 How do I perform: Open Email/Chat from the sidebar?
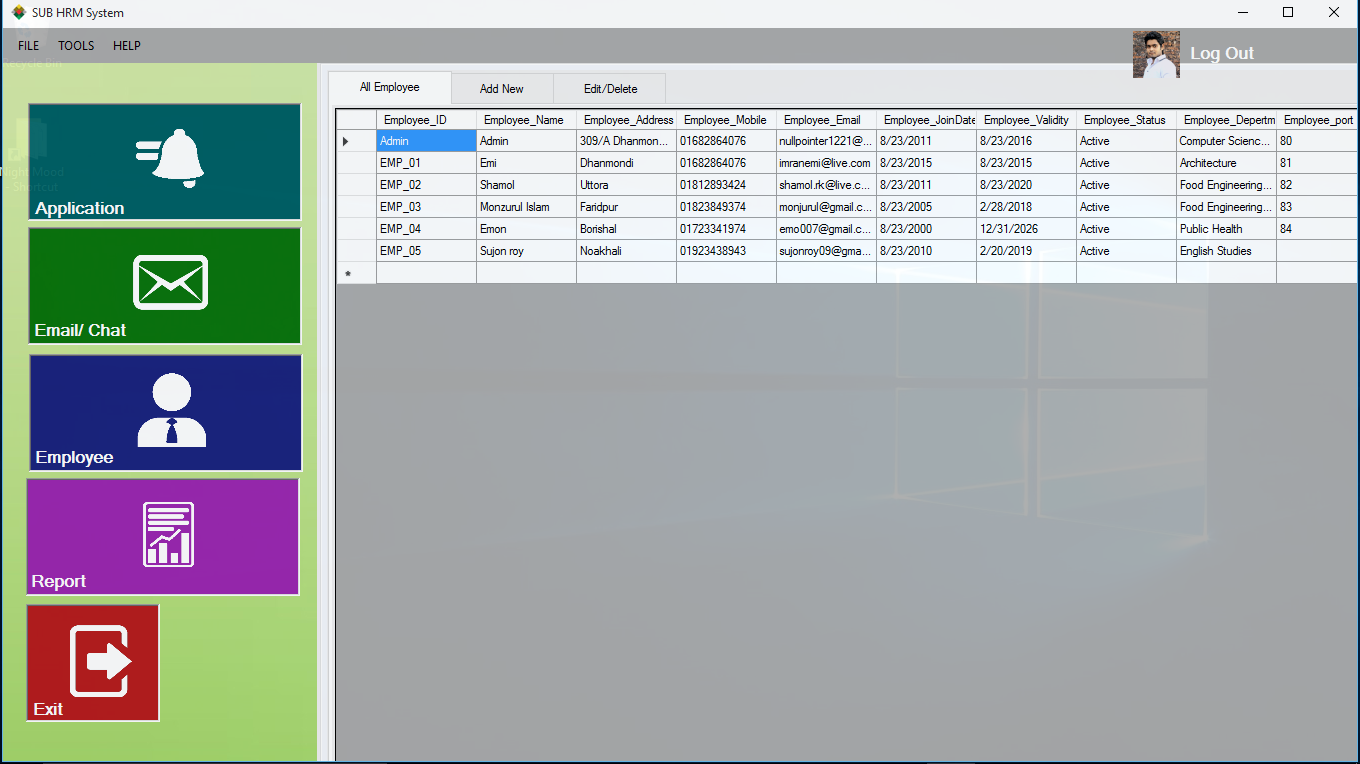click(163, 286)
